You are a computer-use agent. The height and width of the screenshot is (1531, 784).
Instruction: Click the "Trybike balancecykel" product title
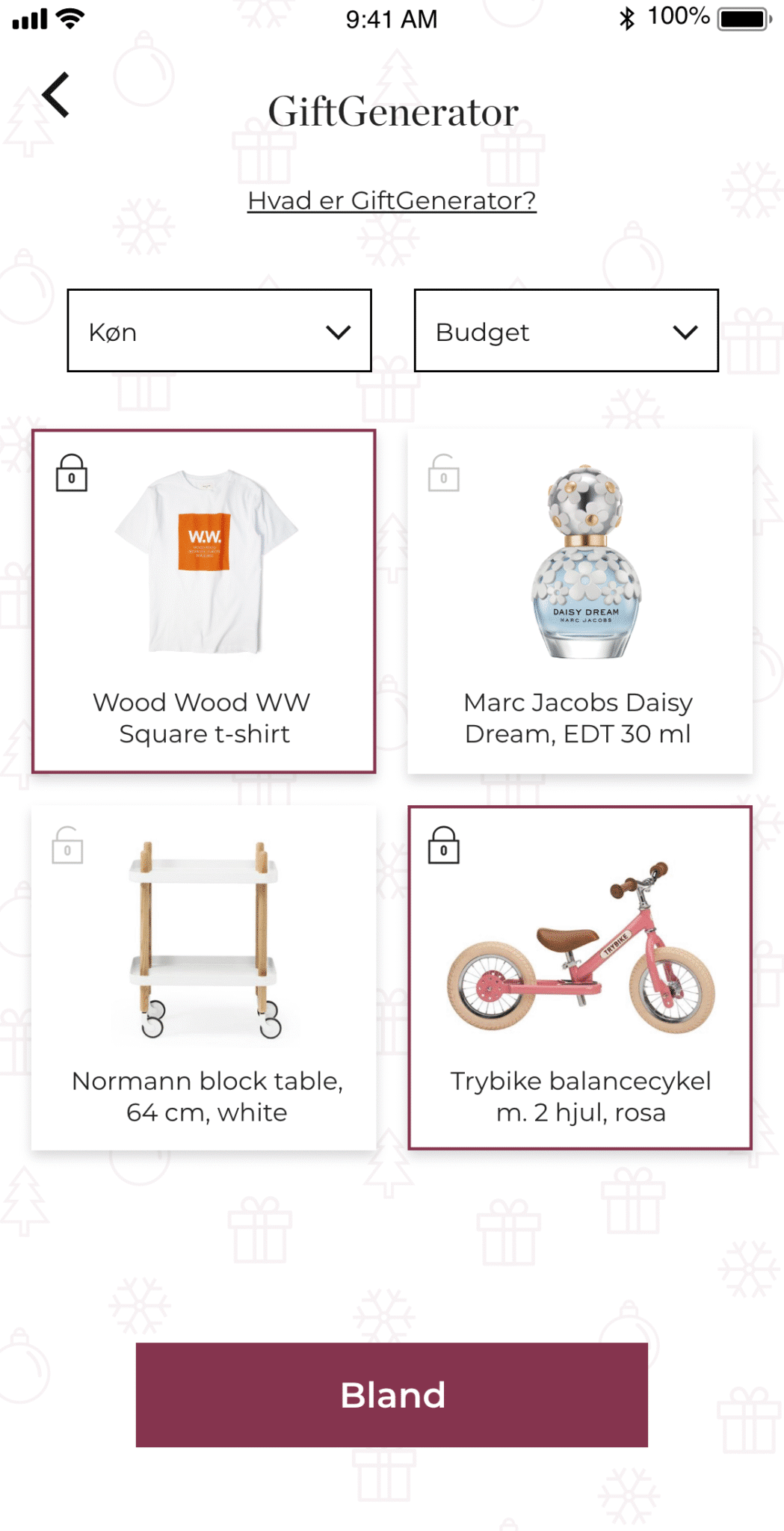(x=581, y=1097)
